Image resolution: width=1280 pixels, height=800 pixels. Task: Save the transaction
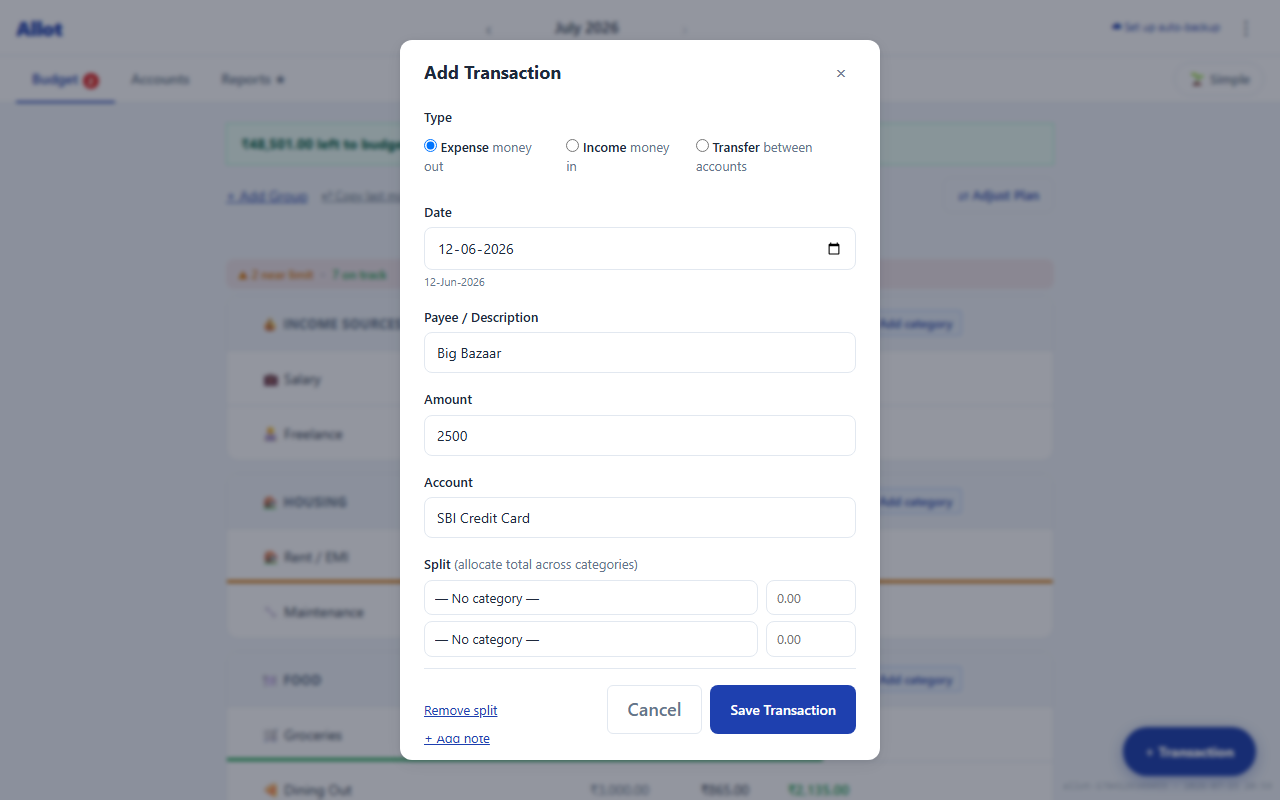click(x=783, y=709)
